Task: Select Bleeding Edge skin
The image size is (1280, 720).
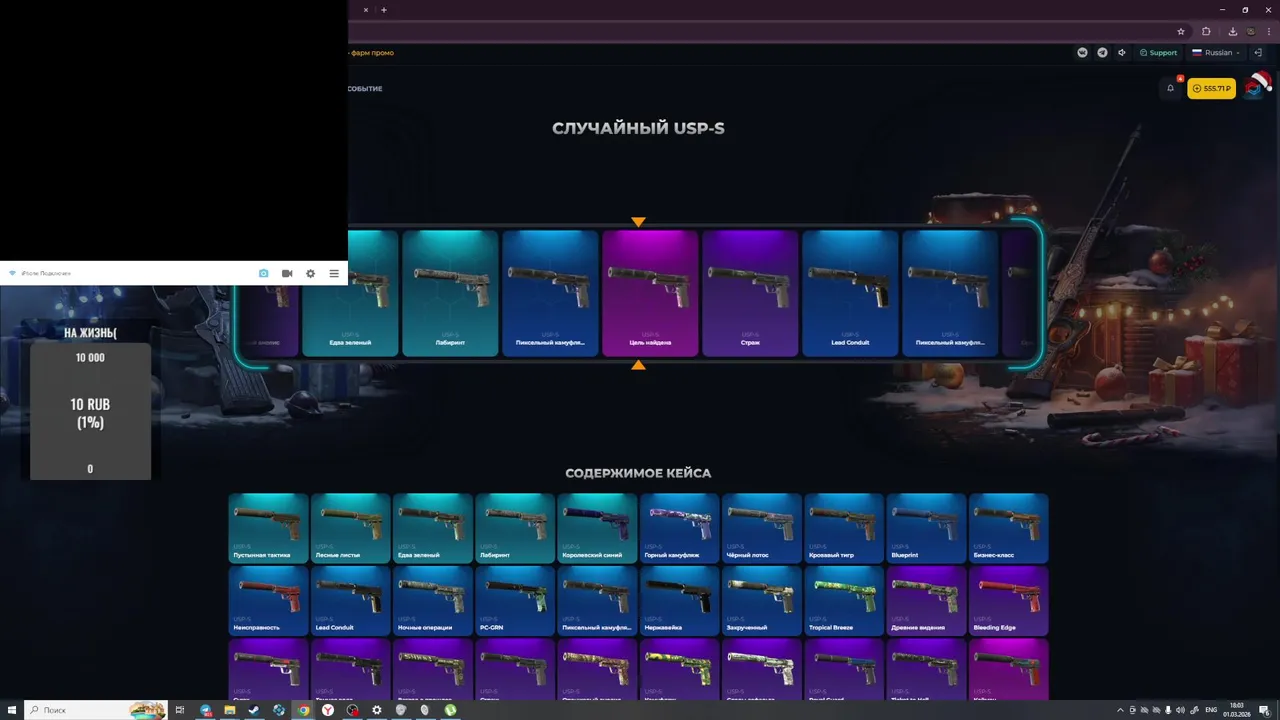Action: pos(1008,601)
